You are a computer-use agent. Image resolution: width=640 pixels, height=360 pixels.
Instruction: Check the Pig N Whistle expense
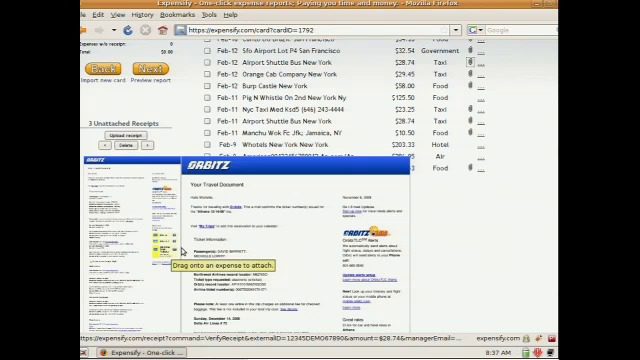(207, 98)
